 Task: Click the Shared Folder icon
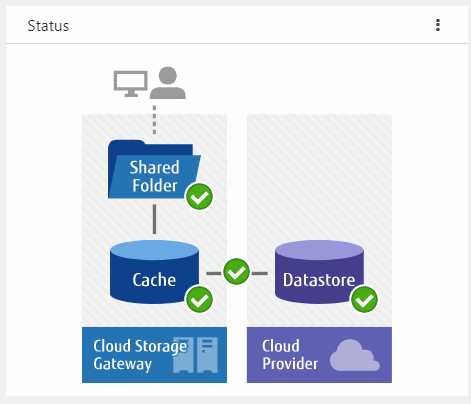click(154, 169)
